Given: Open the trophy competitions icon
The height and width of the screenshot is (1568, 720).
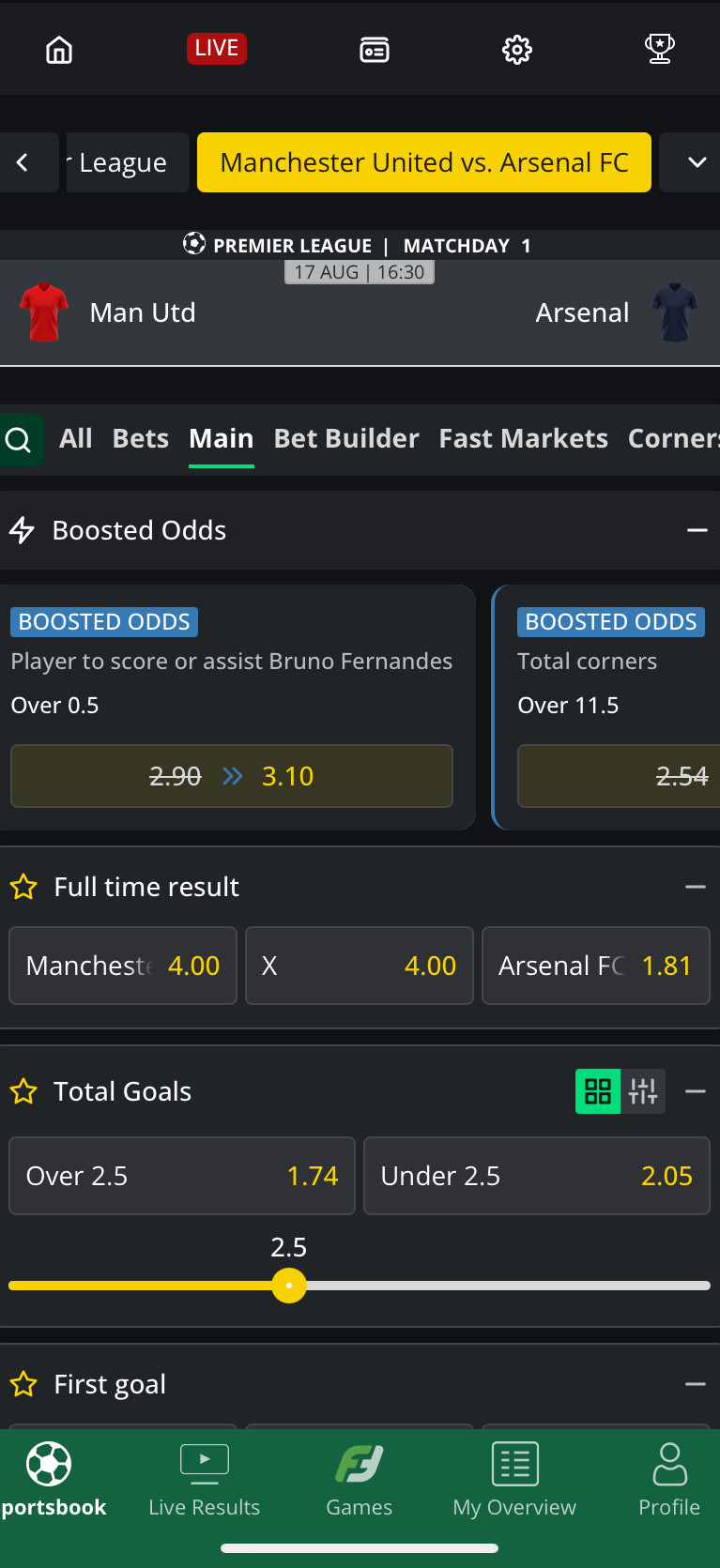Looking at the screenshot, I should coord(660,49).
